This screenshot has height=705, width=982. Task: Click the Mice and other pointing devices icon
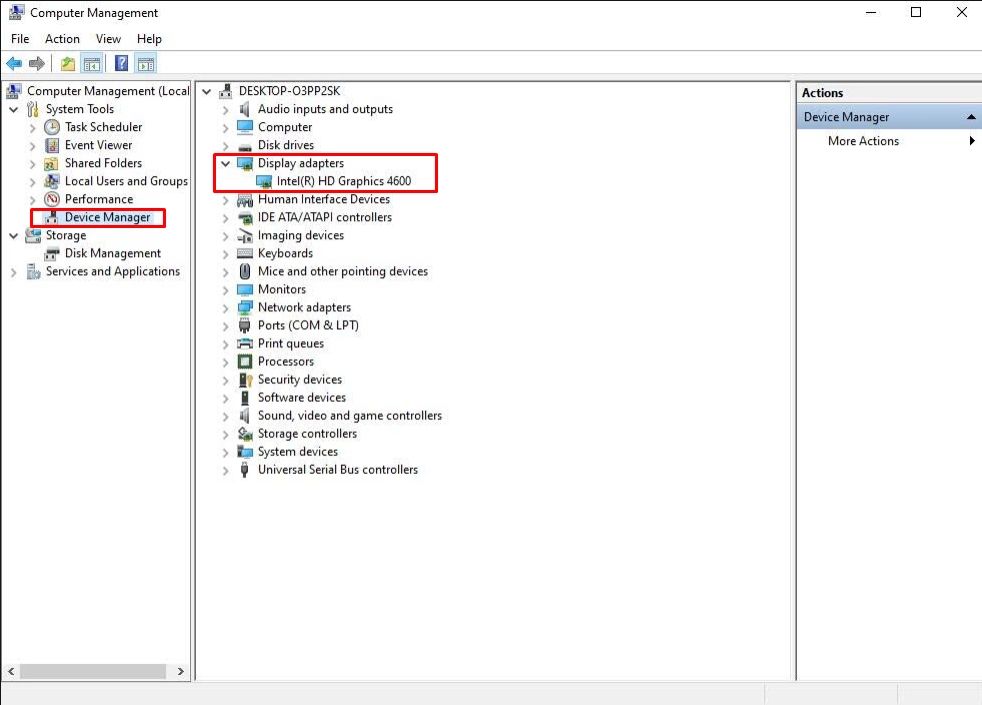click(x=245, y=271)
